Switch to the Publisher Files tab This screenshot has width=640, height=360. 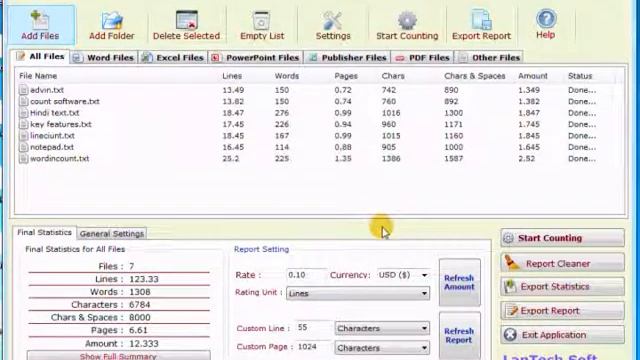[x=347, y=58]
